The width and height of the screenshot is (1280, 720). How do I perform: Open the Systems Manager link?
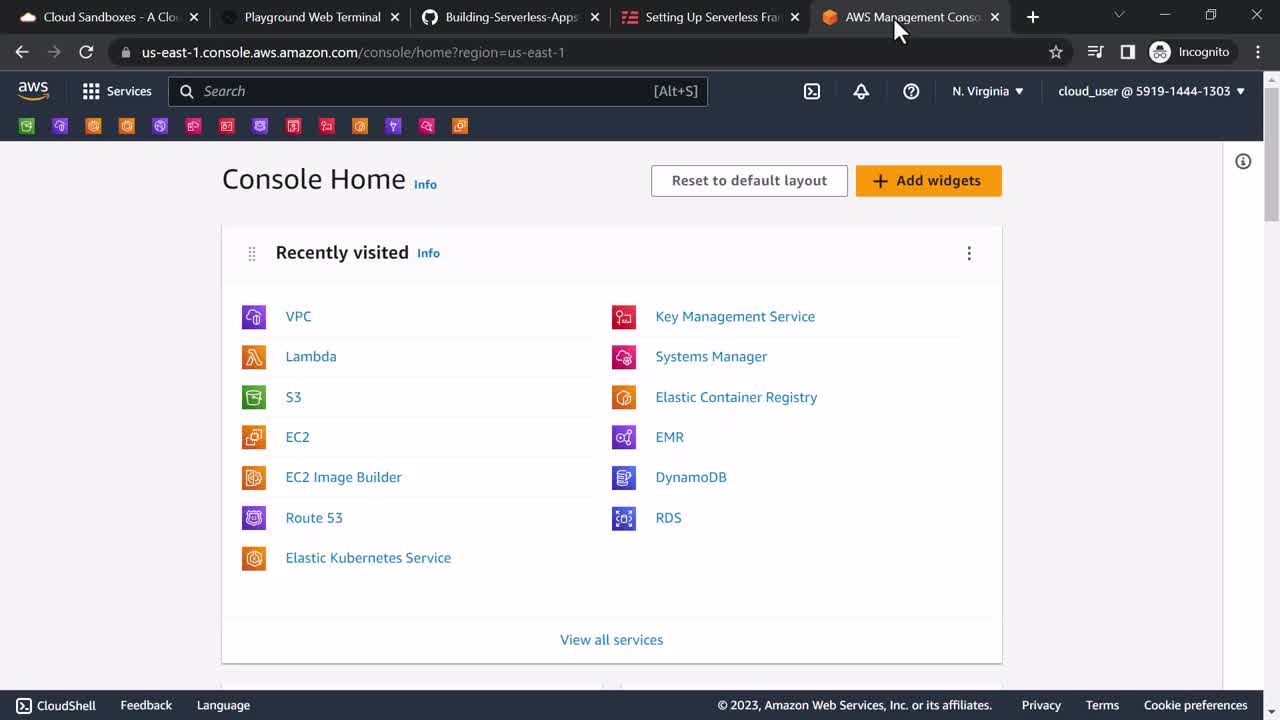711,357
